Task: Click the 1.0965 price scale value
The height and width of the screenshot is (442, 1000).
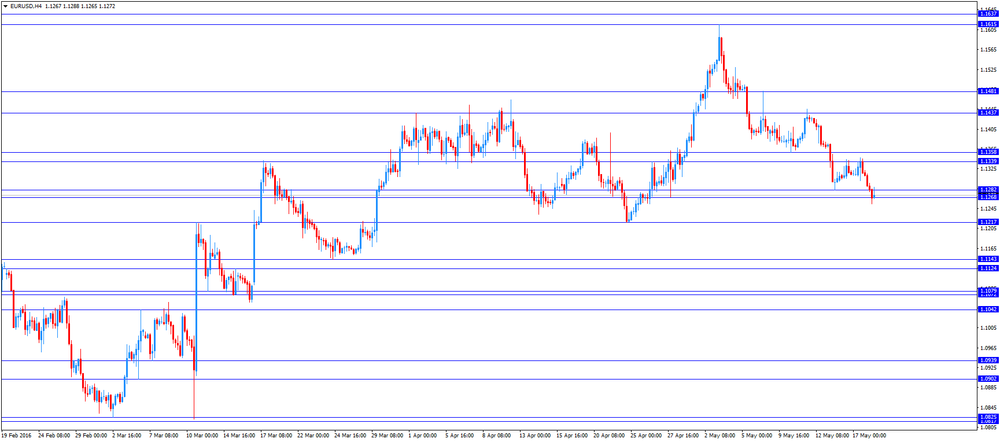Action: point(989,348)
